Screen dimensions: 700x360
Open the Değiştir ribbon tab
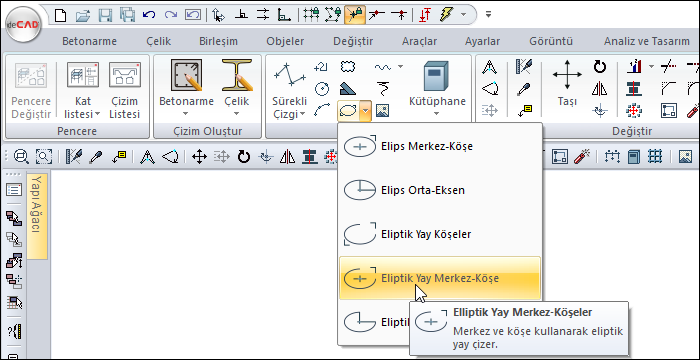click(x=353, y=42)
